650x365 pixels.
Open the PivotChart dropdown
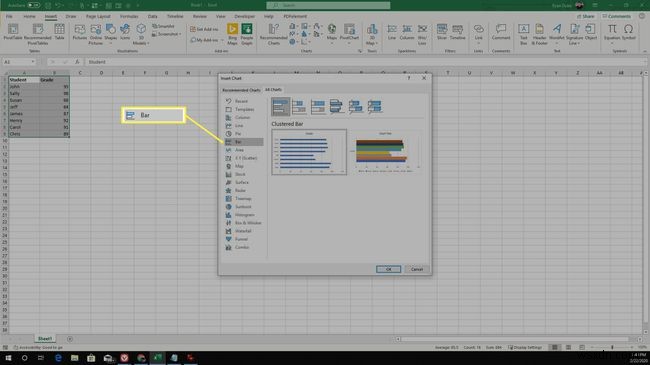[349, 33]
